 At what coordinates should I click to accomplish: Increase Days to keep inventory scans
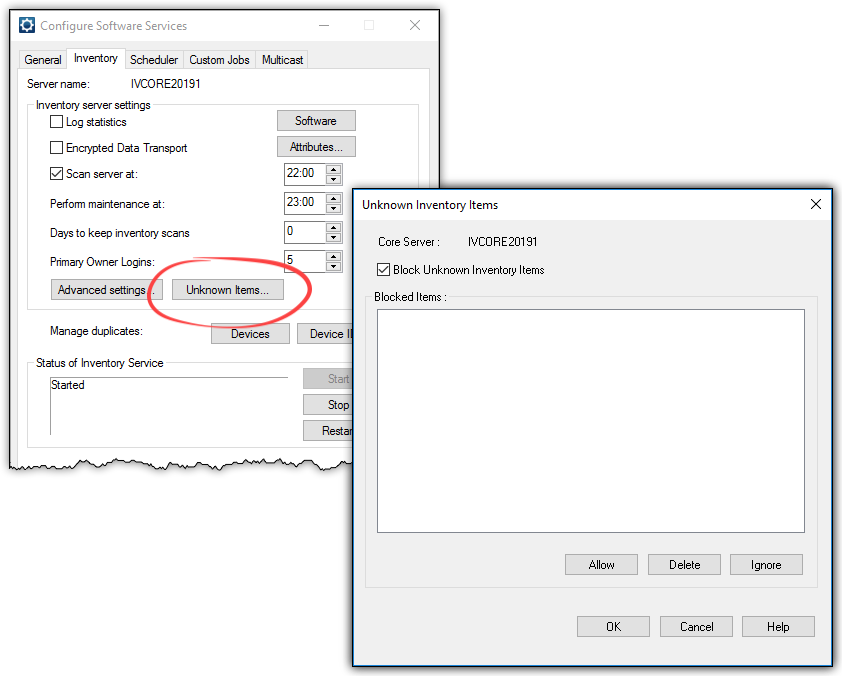334,227
